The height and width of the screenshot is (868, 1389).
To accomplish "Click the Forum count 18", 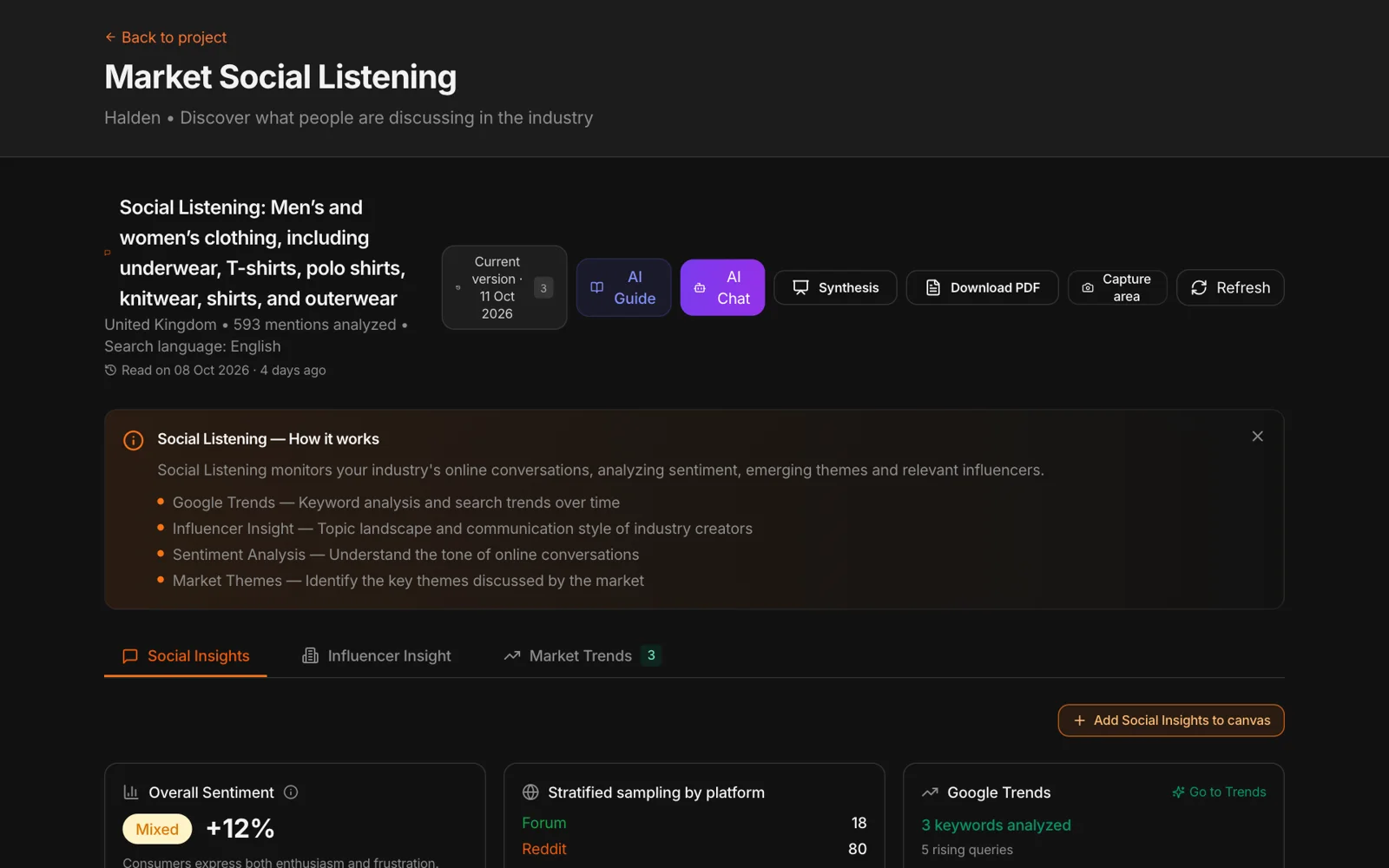I will click(859, 823).
